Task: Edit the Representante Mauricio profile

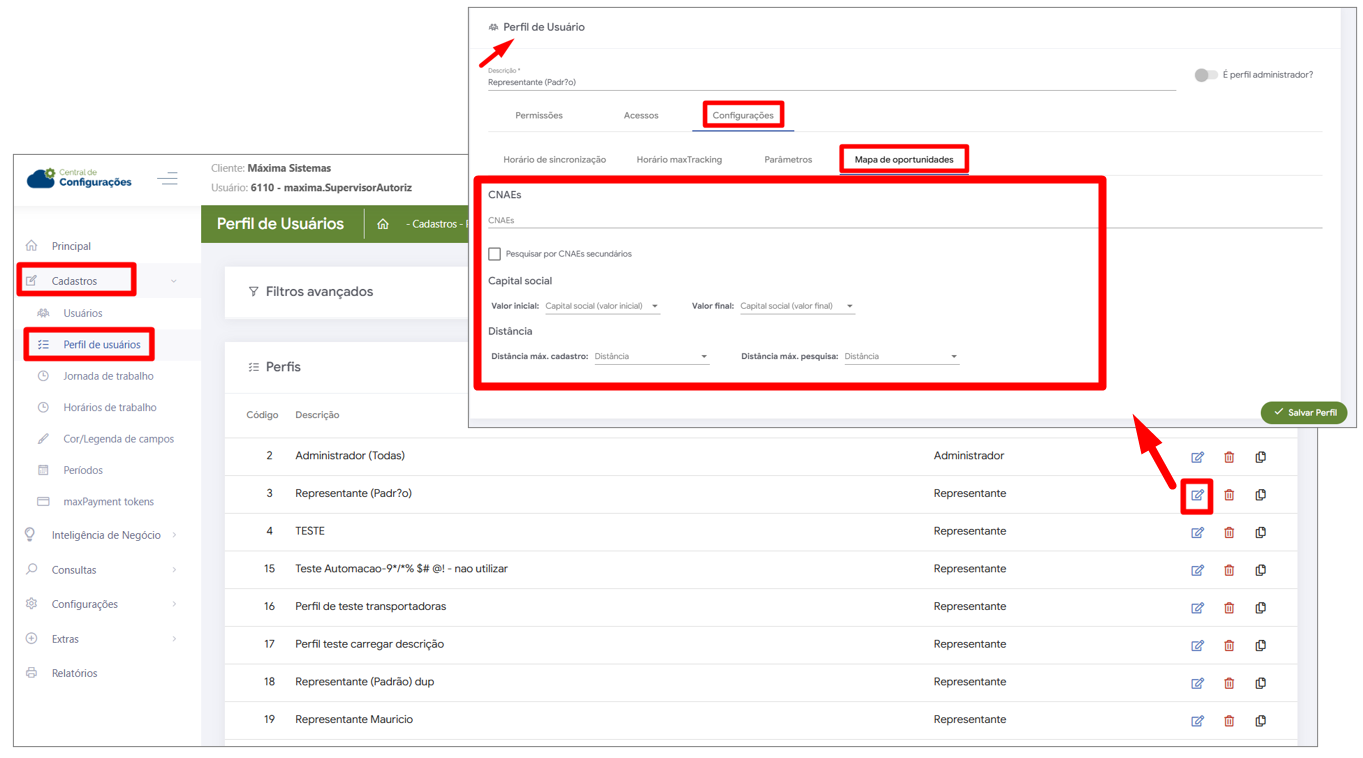Action: click(1197, 721)
